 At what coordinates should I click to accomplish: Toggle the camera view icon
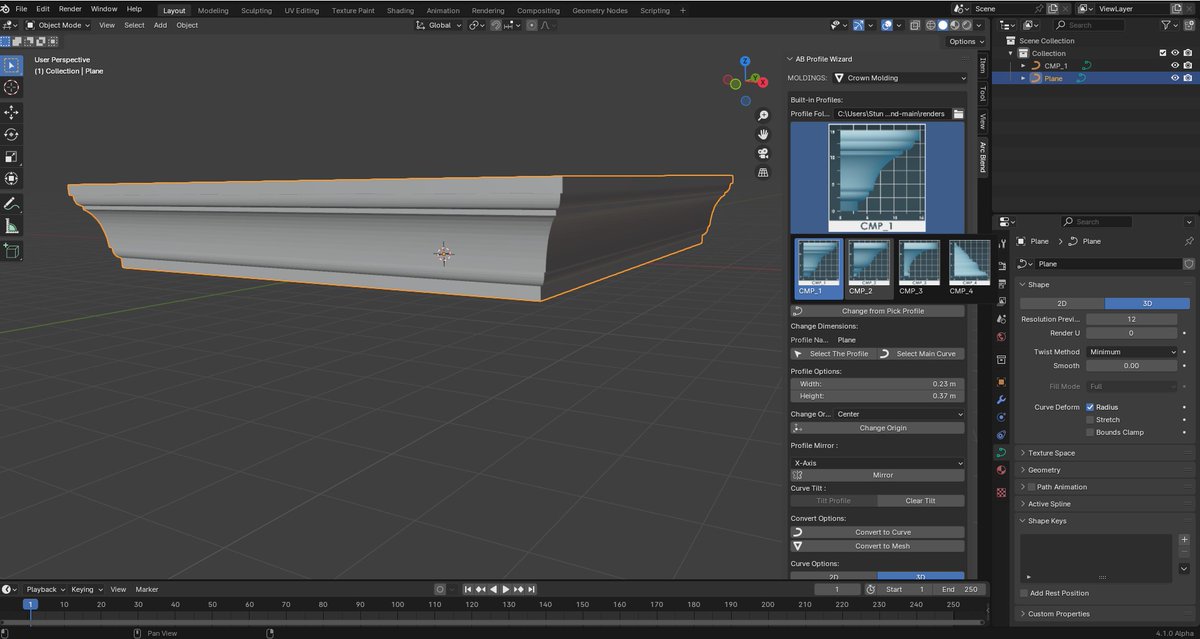coord(763,153)
